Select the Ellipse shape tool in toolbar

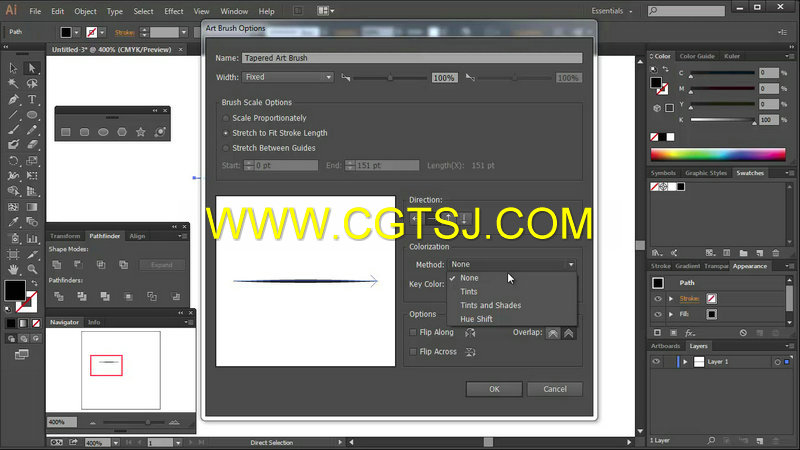32,115
